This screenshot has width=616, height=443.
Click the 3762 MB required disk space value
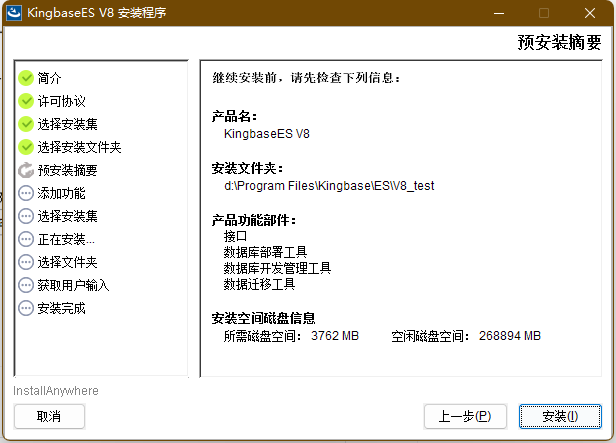(x=335, y=336)
